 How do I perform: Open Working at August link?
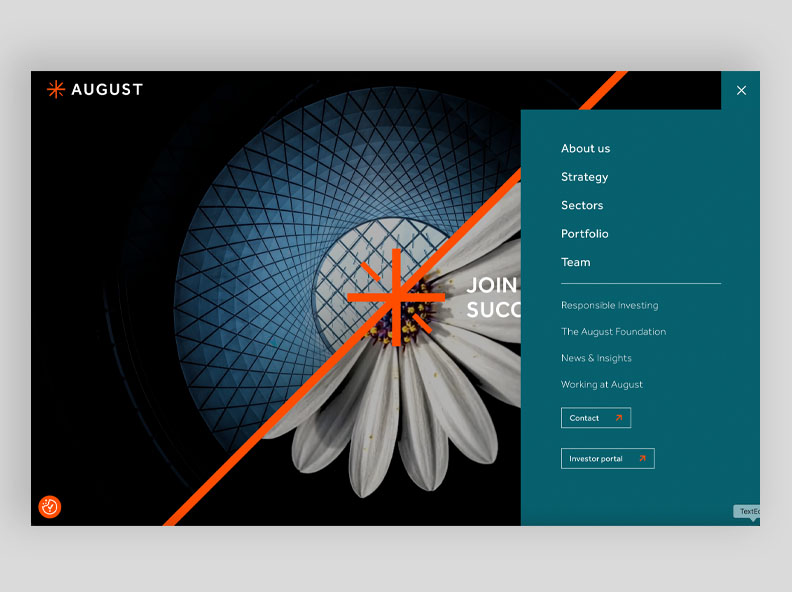click(x=602, y=384)
